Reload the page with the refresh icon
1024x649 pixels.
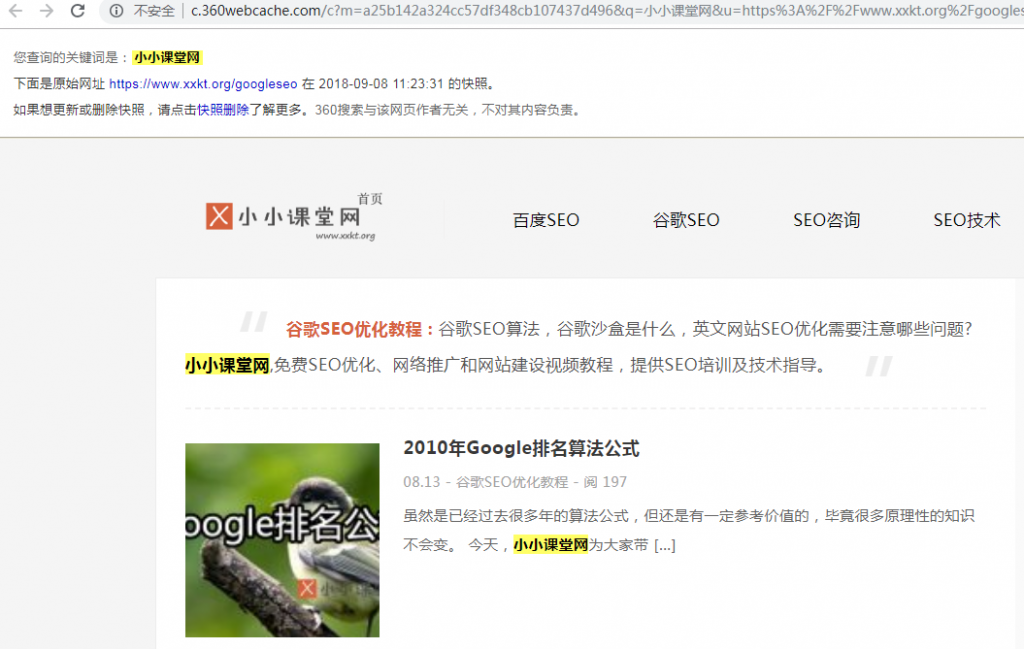click(78, 10)
